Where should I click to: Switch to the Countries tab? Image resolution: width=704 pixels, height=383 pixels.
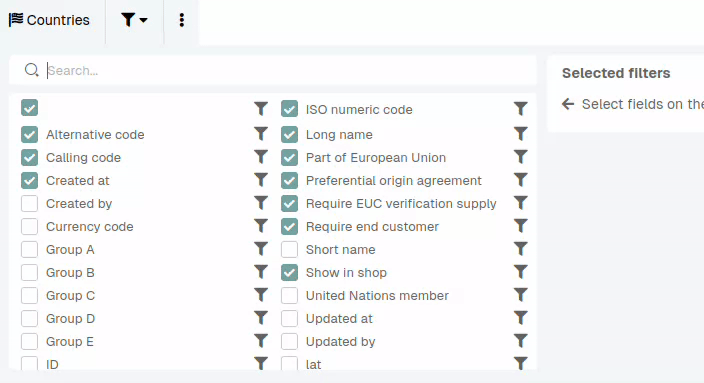[x=49, y=20]
